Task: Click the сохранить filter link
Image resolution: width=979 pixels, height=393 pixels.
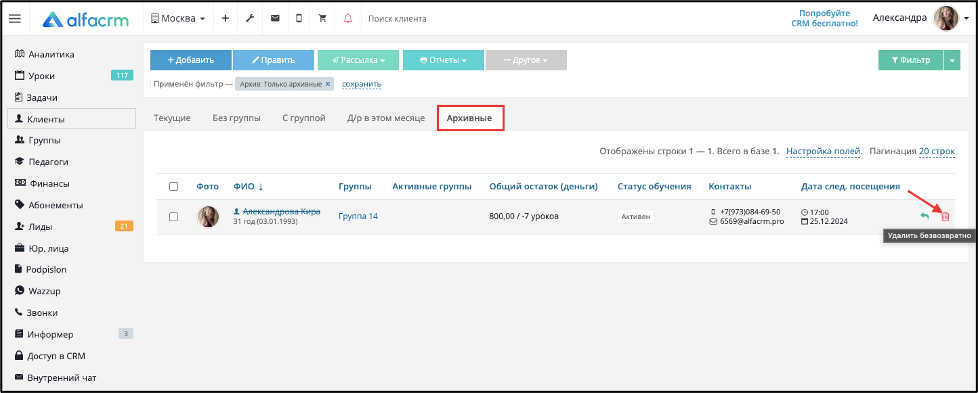Action: pos(362,84)
